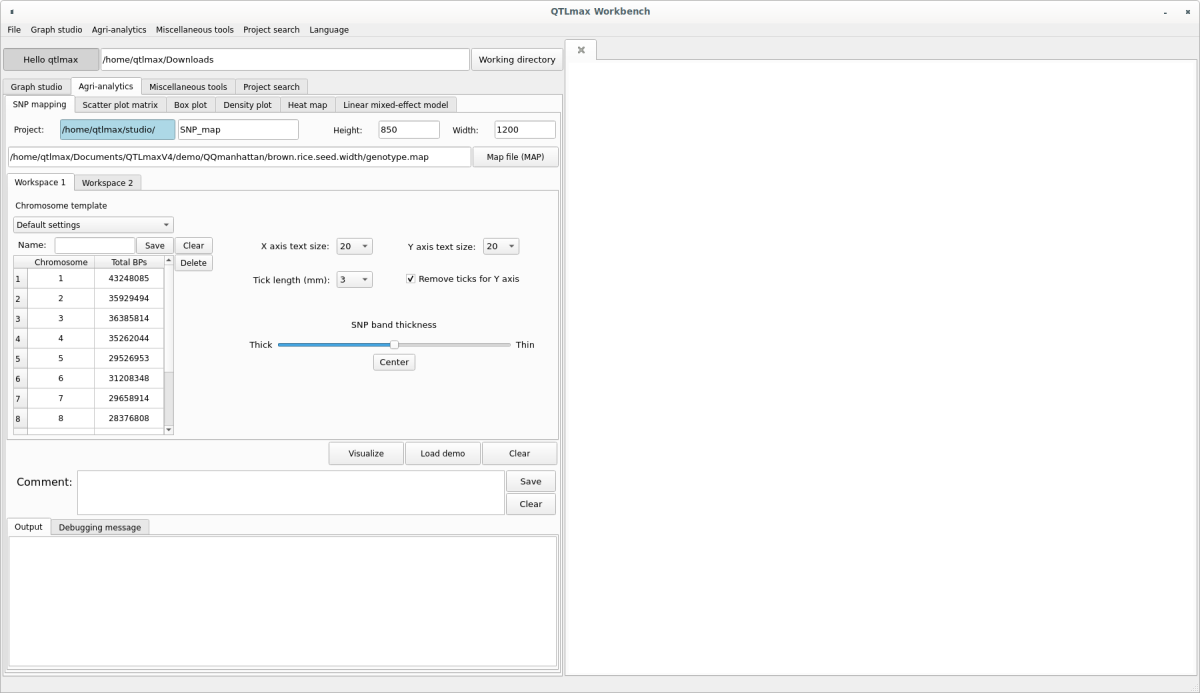
Task: Delete the selected chromosome template
Action: (193, 263)
